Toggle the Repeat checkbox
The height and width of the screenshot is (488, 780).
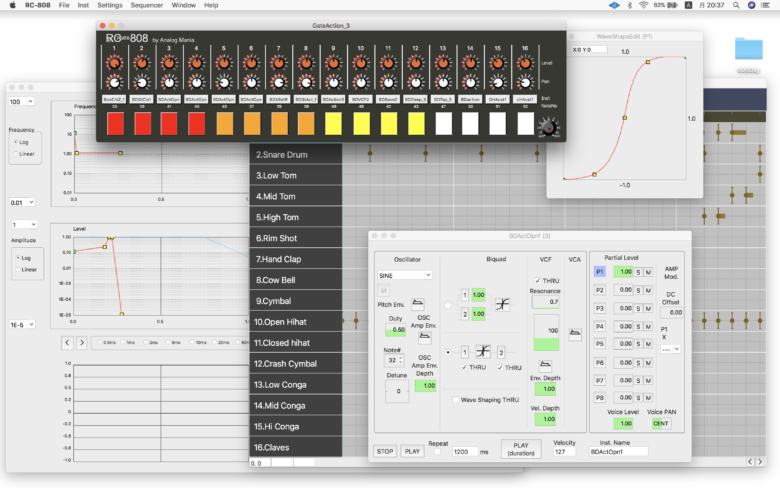(x=437, y=452)
